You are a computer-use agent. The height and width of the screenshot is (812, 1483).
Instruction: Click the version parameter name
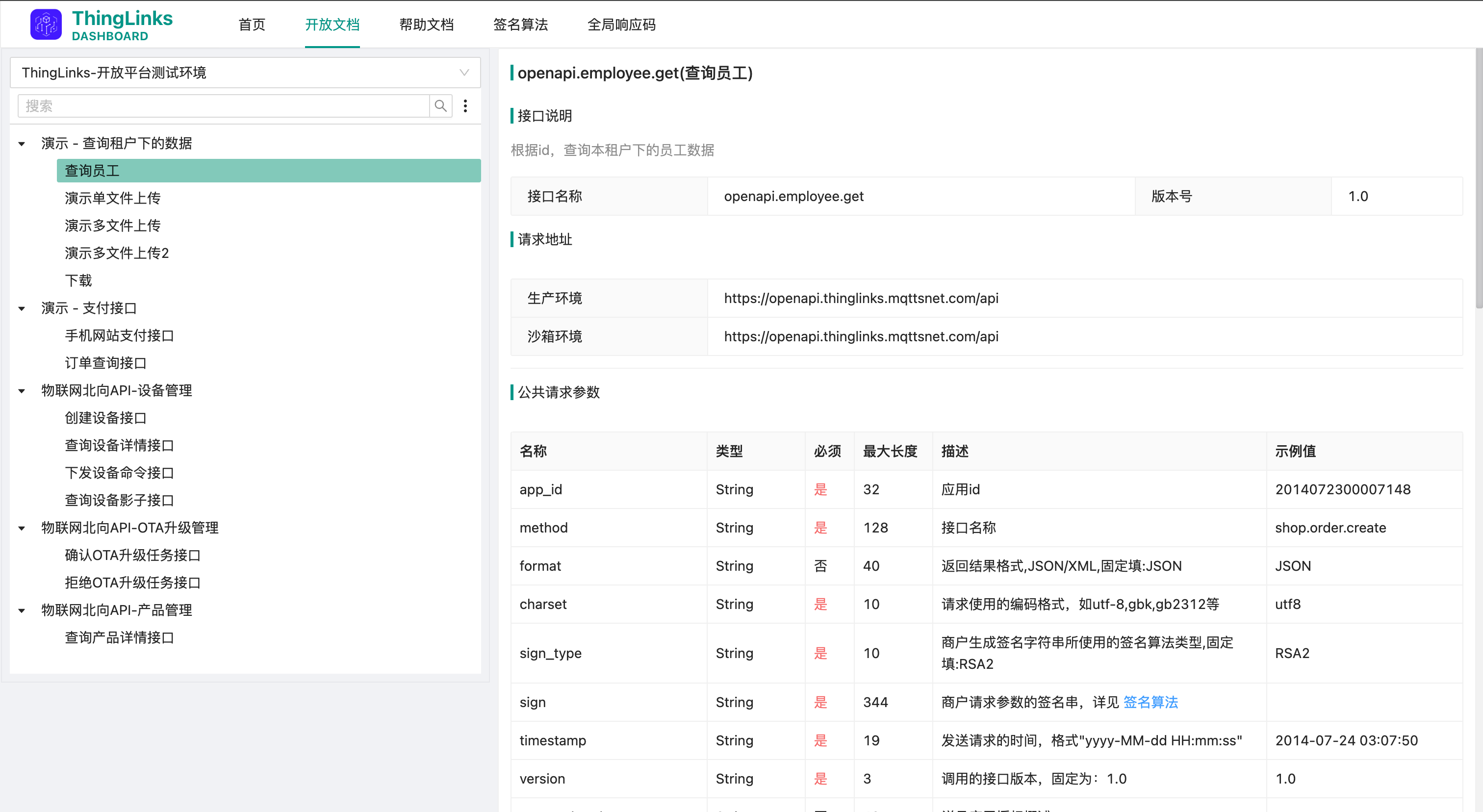(x=542, y=779)
